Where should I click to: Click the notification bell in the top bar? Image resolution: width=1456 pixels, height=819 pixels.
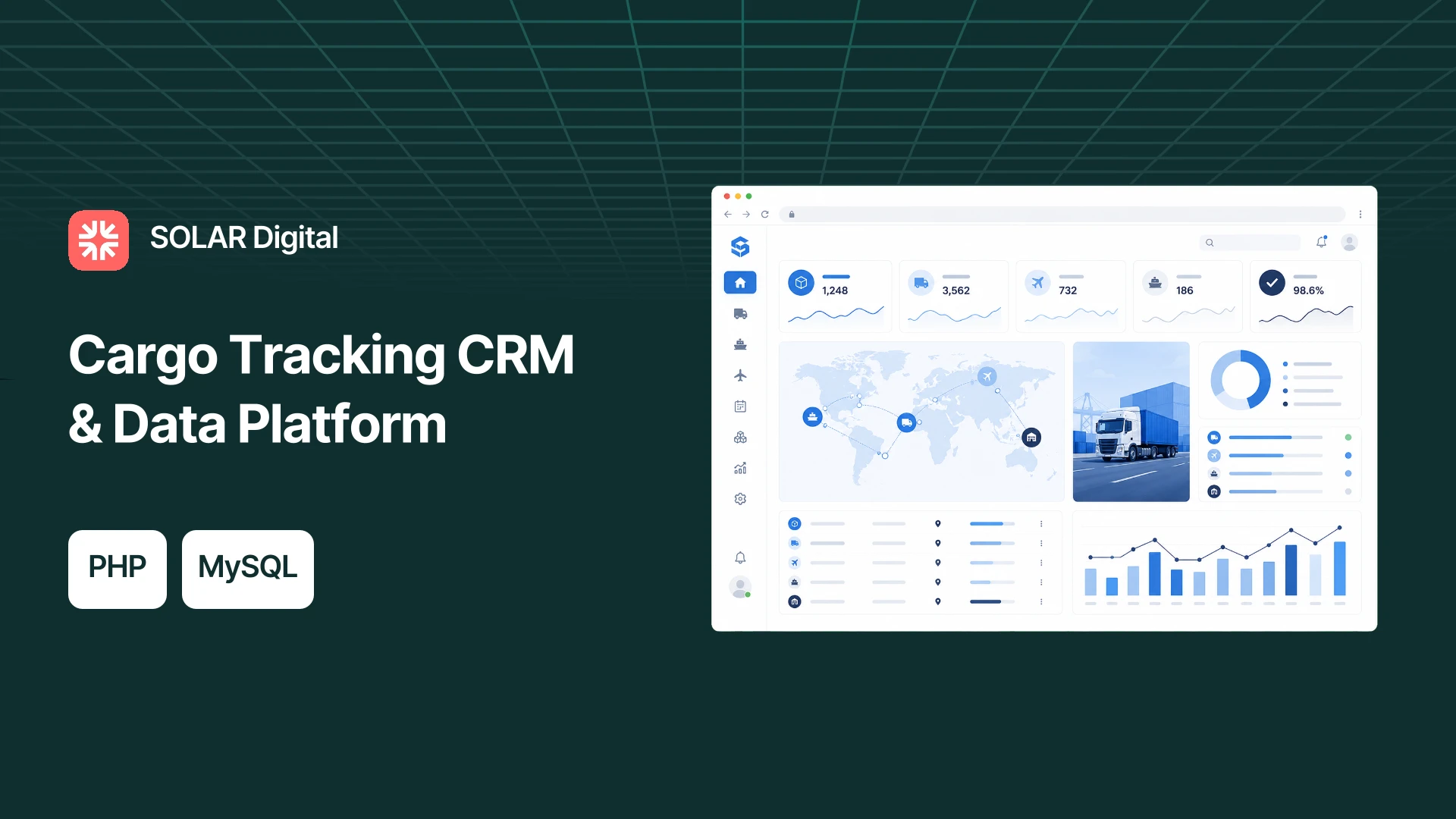(x=1321, y=242)
